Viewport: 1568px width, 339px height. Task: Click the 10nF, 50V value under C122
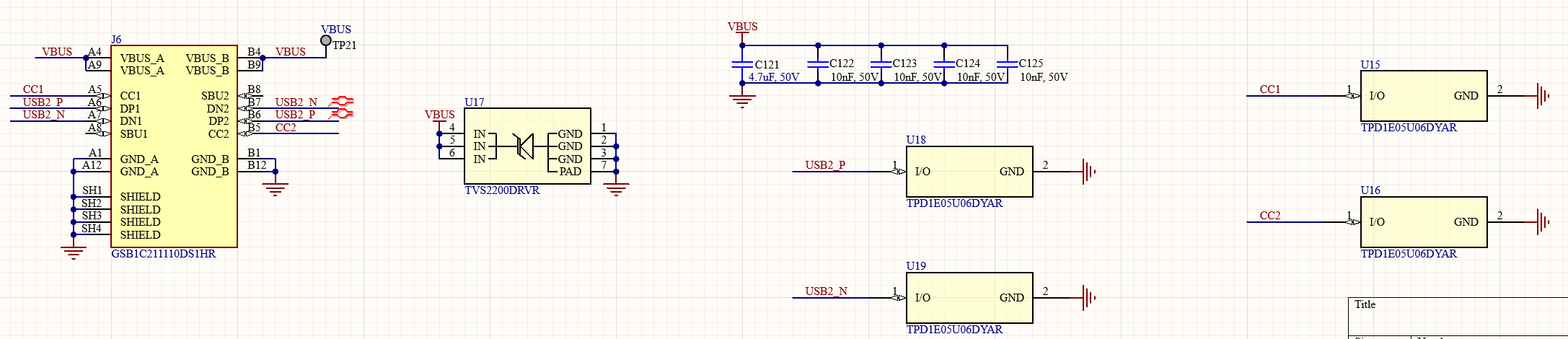(x=855, y=77)
